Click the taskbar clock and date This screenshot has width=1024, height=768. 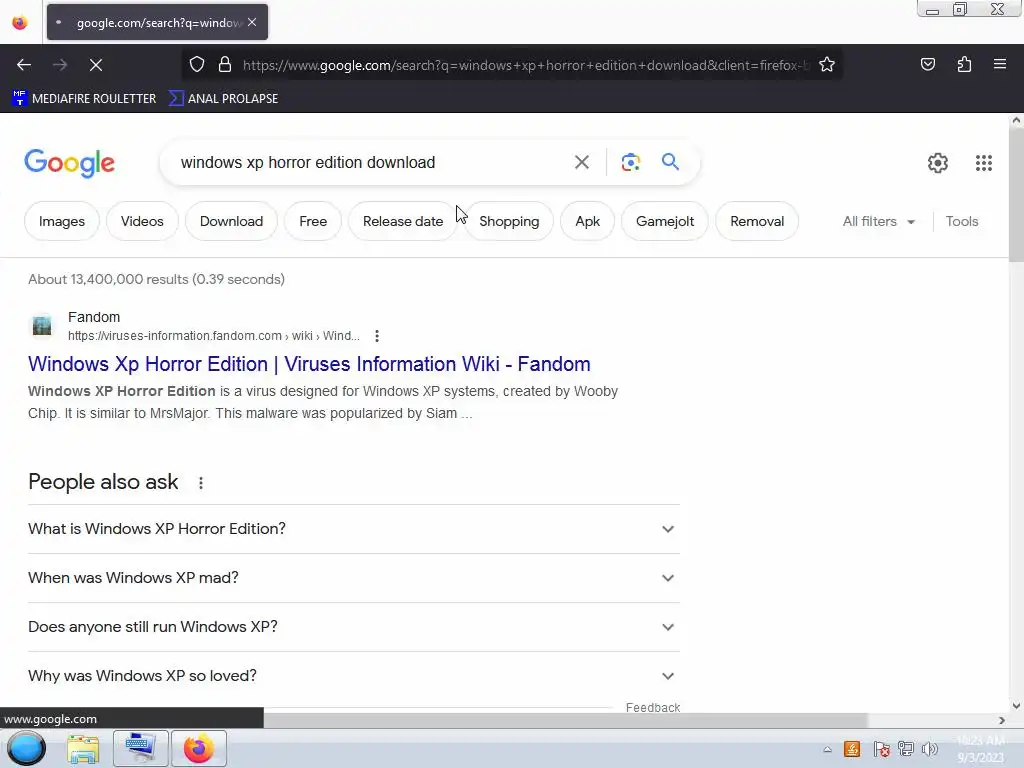coord(980,749)
